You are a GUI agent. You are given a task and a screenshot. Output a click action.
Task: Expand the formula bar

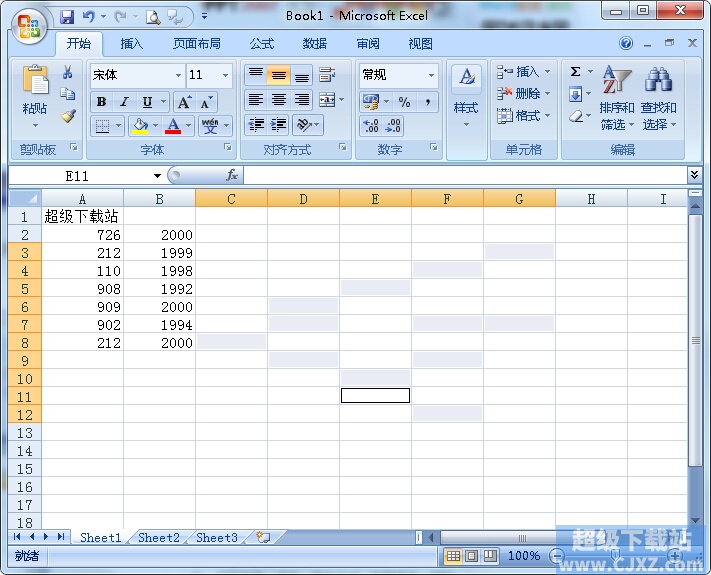[694, 175]
